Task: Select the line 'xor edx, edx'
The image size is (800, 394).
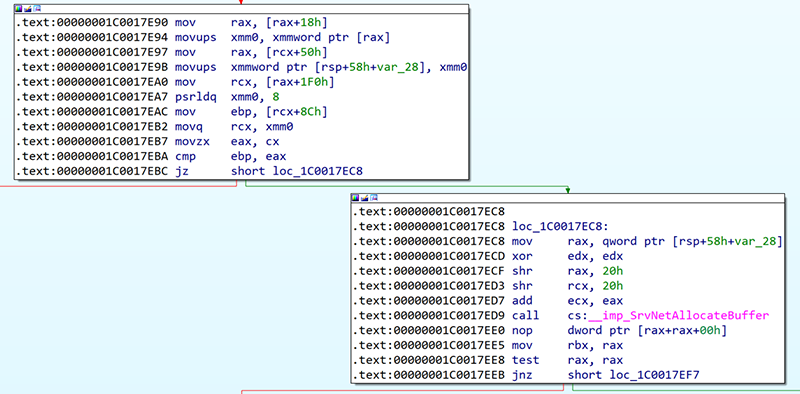Action: click(488, 256)
